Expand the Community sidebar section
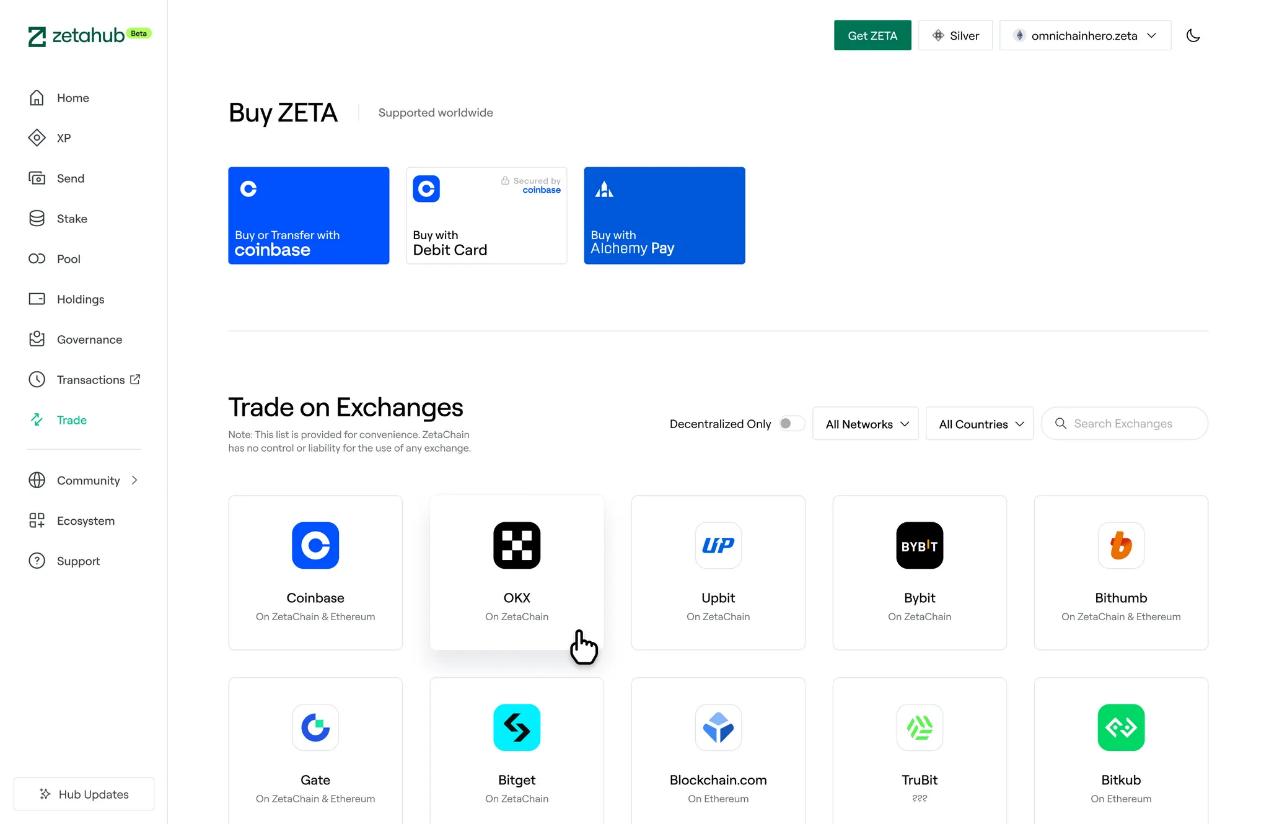The width and height of the screenshot is (1269, 824). [88, 480]
